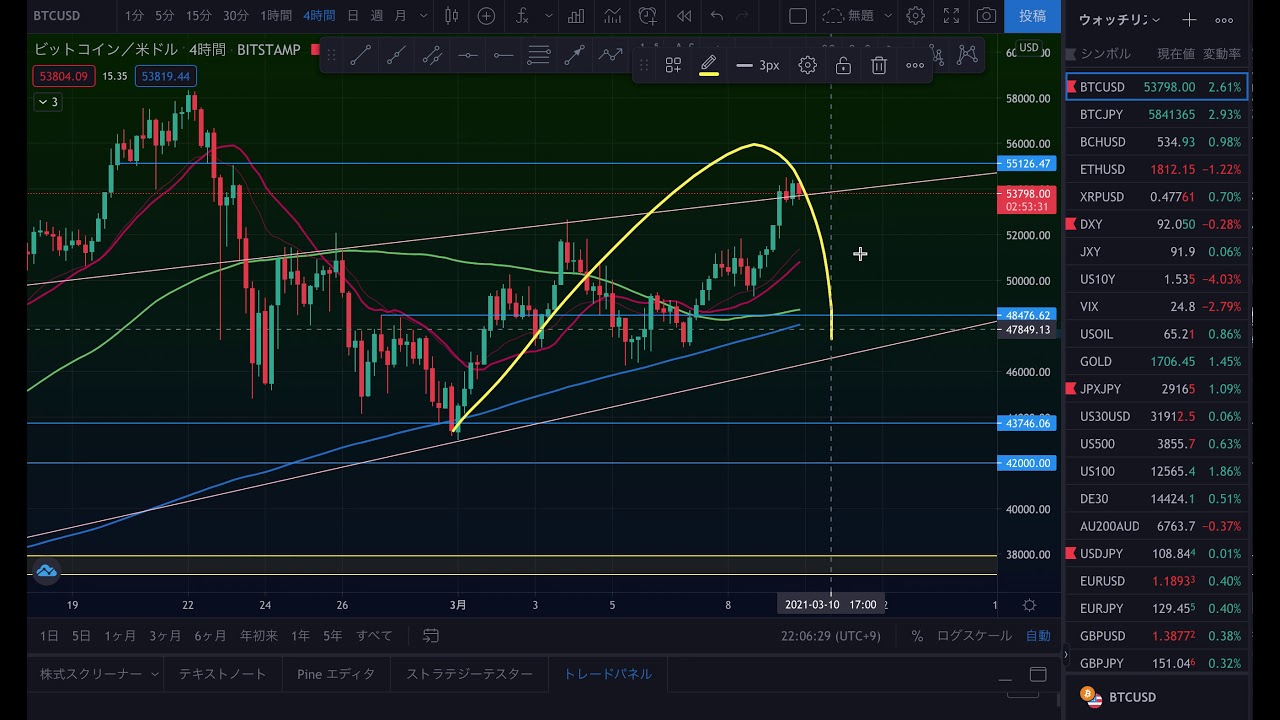Screen dimensions: 1280x720
Task: Undo the last chart action
Action: (x=716, y=16)
